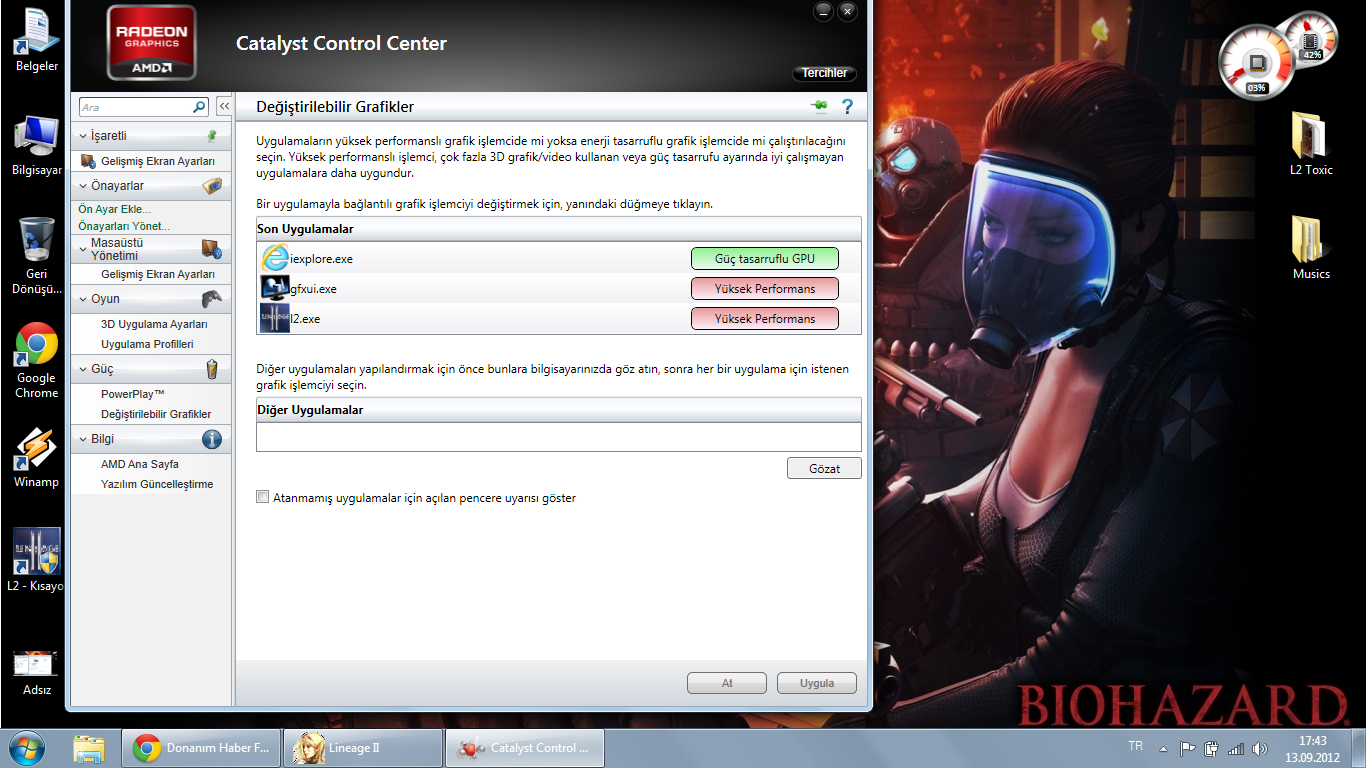
Task: Open the Tercihler menu button
Action: tap(824, 73)
